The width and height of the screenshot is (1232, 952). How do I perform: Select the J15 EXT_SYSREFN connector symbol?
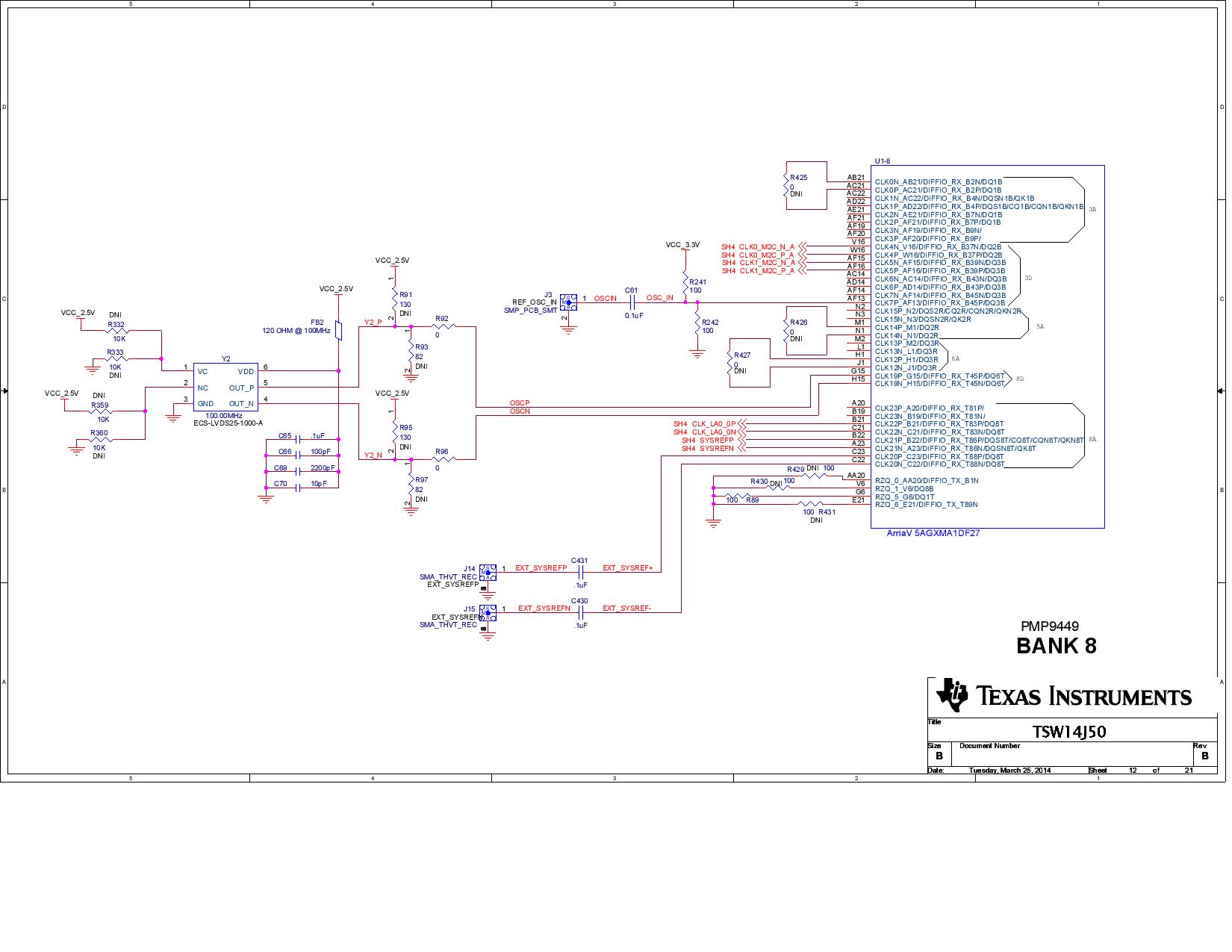point(489,615)
